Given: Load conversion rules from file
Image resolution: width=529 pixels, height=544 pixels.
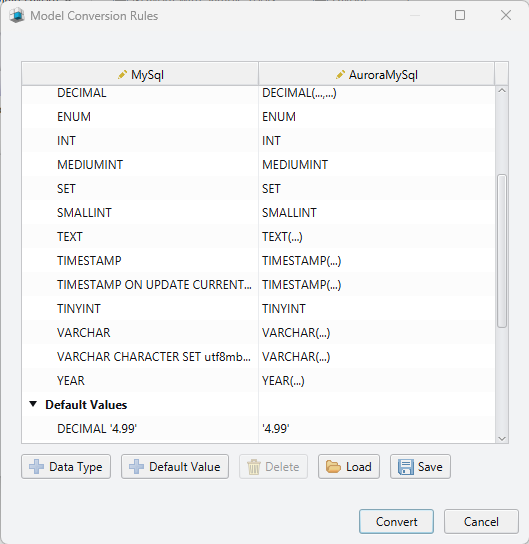Looking at the screenshot, I should [x=349, y=467].
